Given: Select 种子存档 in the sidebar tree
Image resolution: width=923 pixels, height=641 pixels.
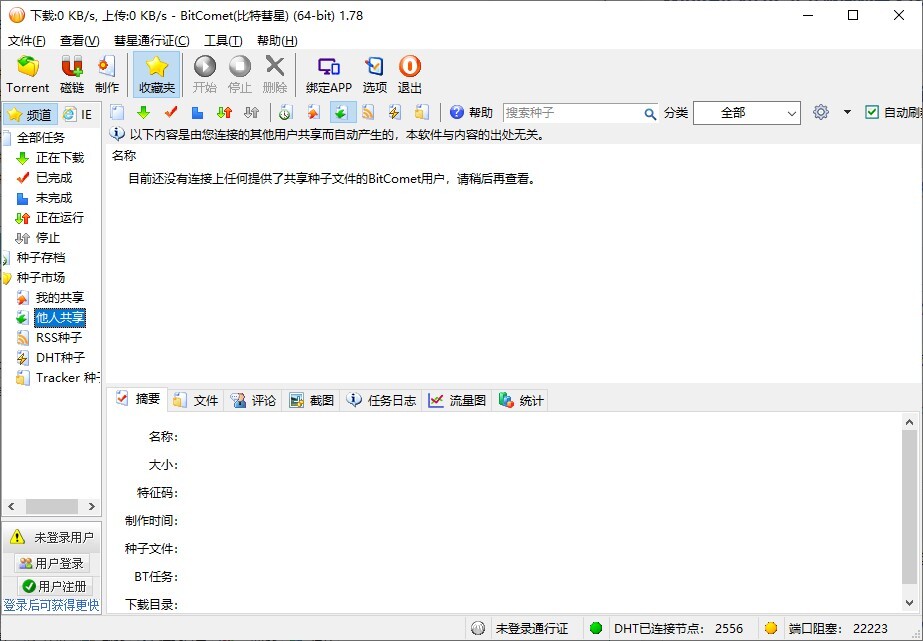Looking at the screenshot, I should (x=41, y=258).
